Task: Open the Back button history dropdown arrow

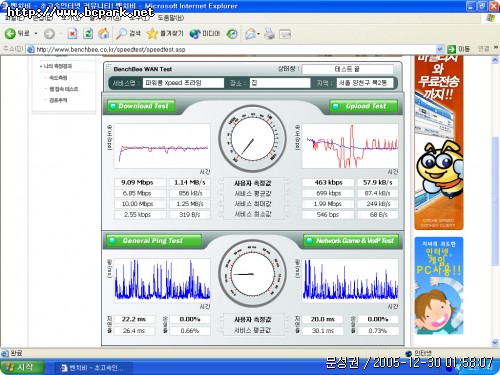Action: (36, 34)
